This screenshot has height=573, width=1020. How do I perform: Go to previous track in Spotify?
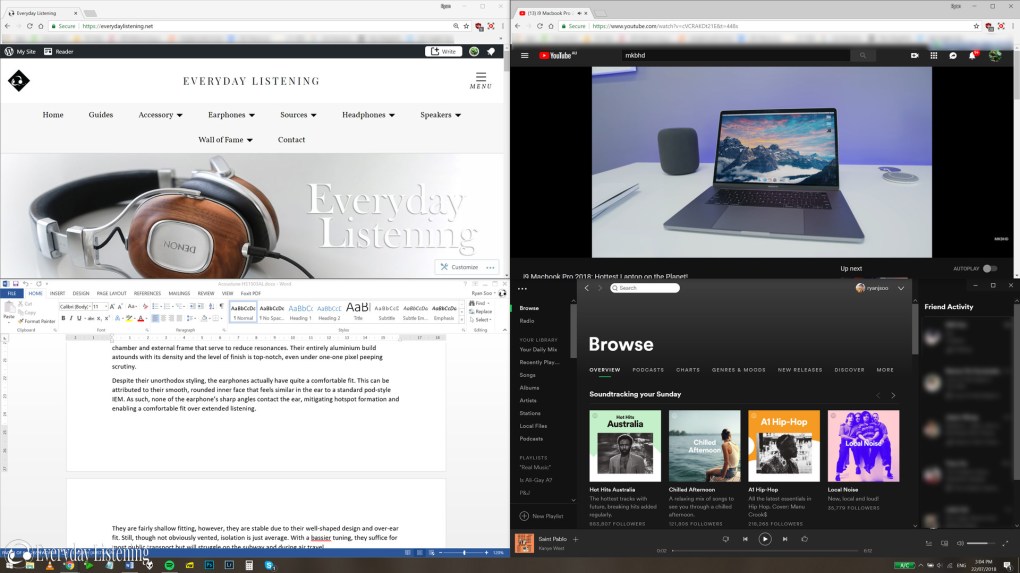(x=745, y=539)
